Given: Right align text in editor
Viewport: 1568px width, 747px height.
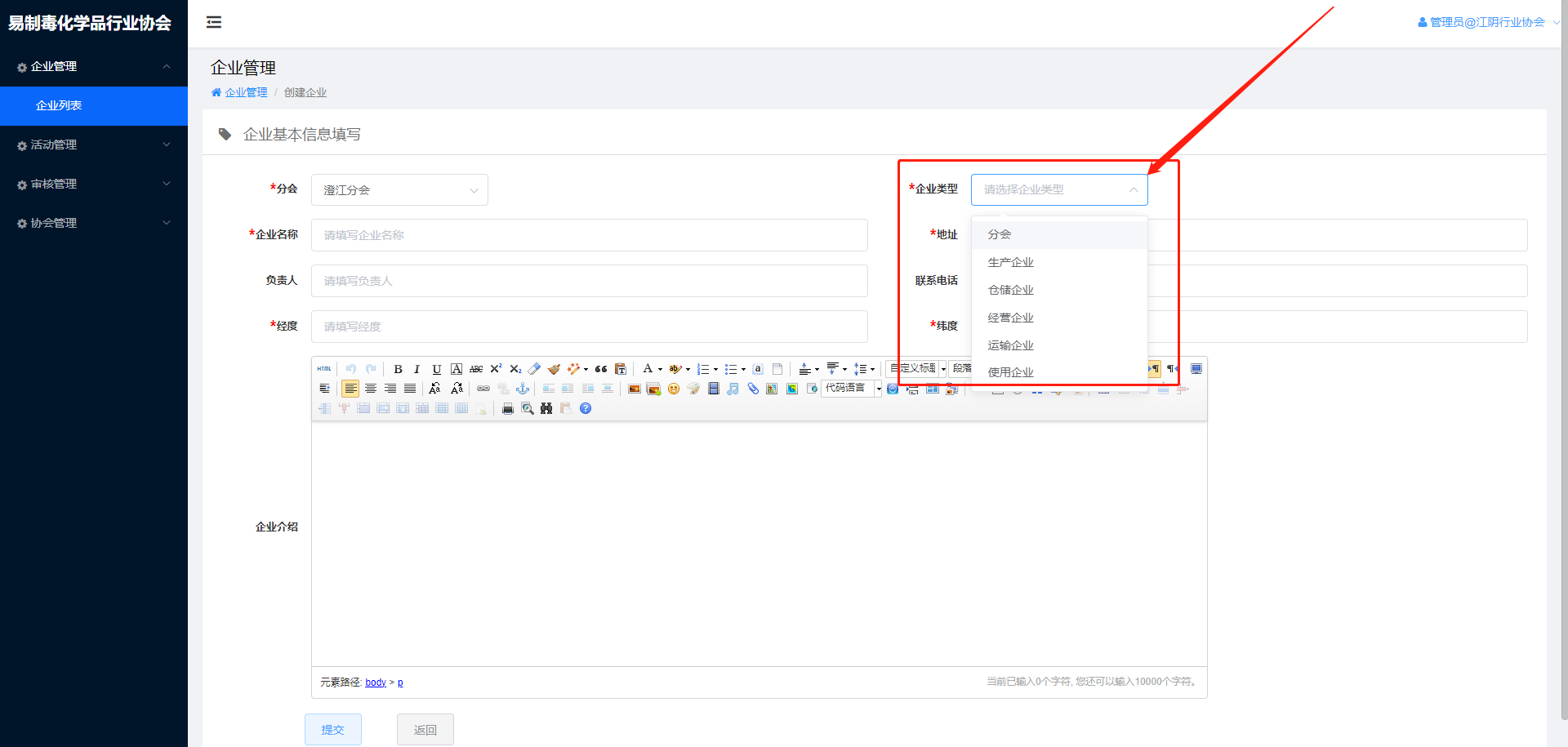Looking at the screenshot, I should coord(390,389).
